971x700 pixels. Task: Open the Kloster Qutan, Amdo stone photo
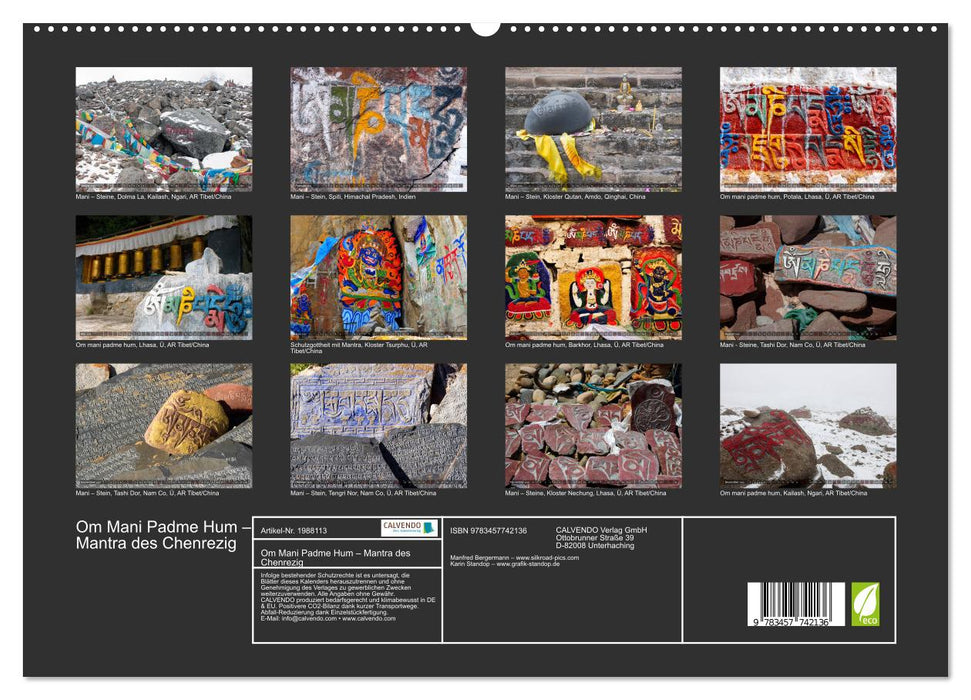pyautogui.click(x=593, y=129)
